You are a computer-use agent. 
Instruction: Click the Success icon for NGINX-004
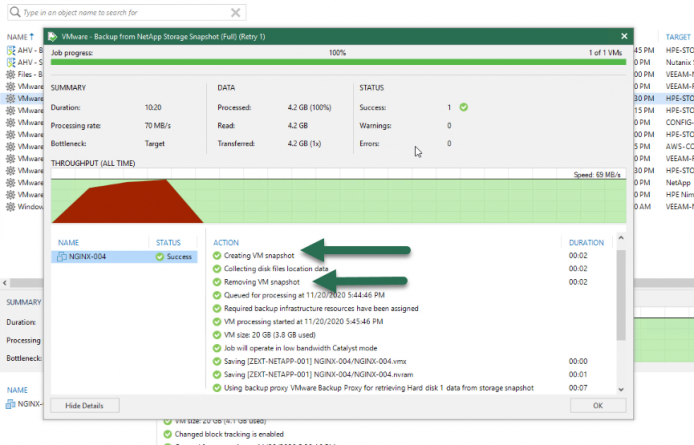(x=160, y=257)
